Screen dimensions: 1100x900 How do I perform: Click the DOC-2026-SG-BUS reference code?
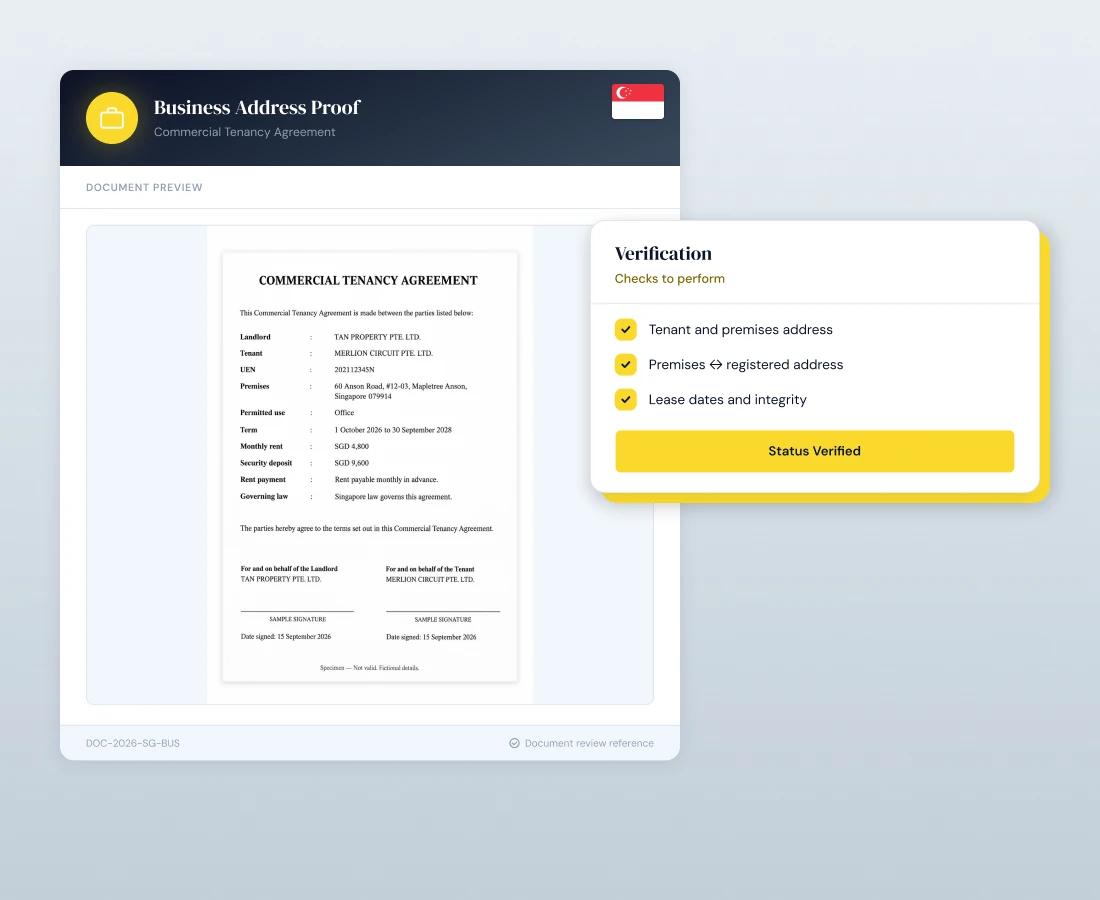coord(133,743)
